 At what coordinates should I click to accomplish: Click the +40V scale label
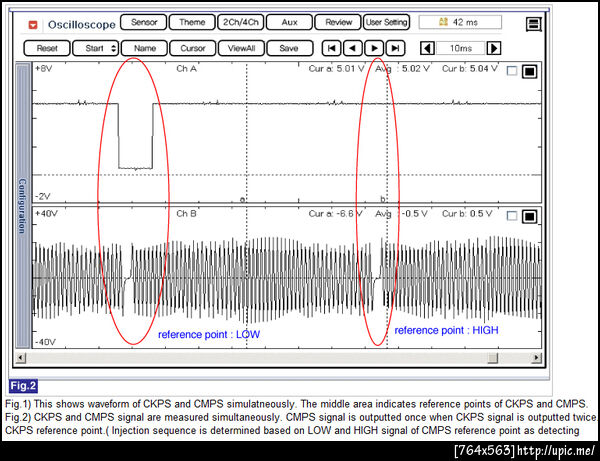pos(46,213)
